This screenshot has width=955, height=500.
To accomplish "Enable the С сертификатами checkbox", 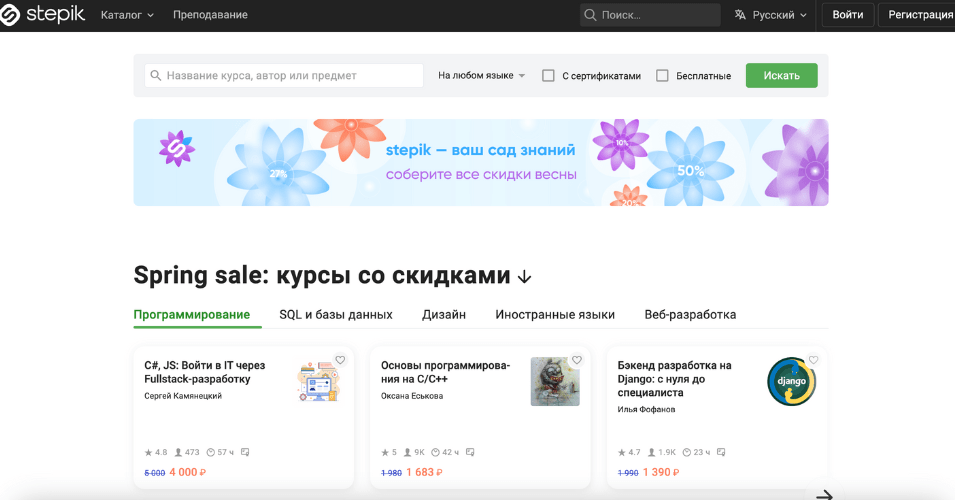I will [x=548, y=76].
